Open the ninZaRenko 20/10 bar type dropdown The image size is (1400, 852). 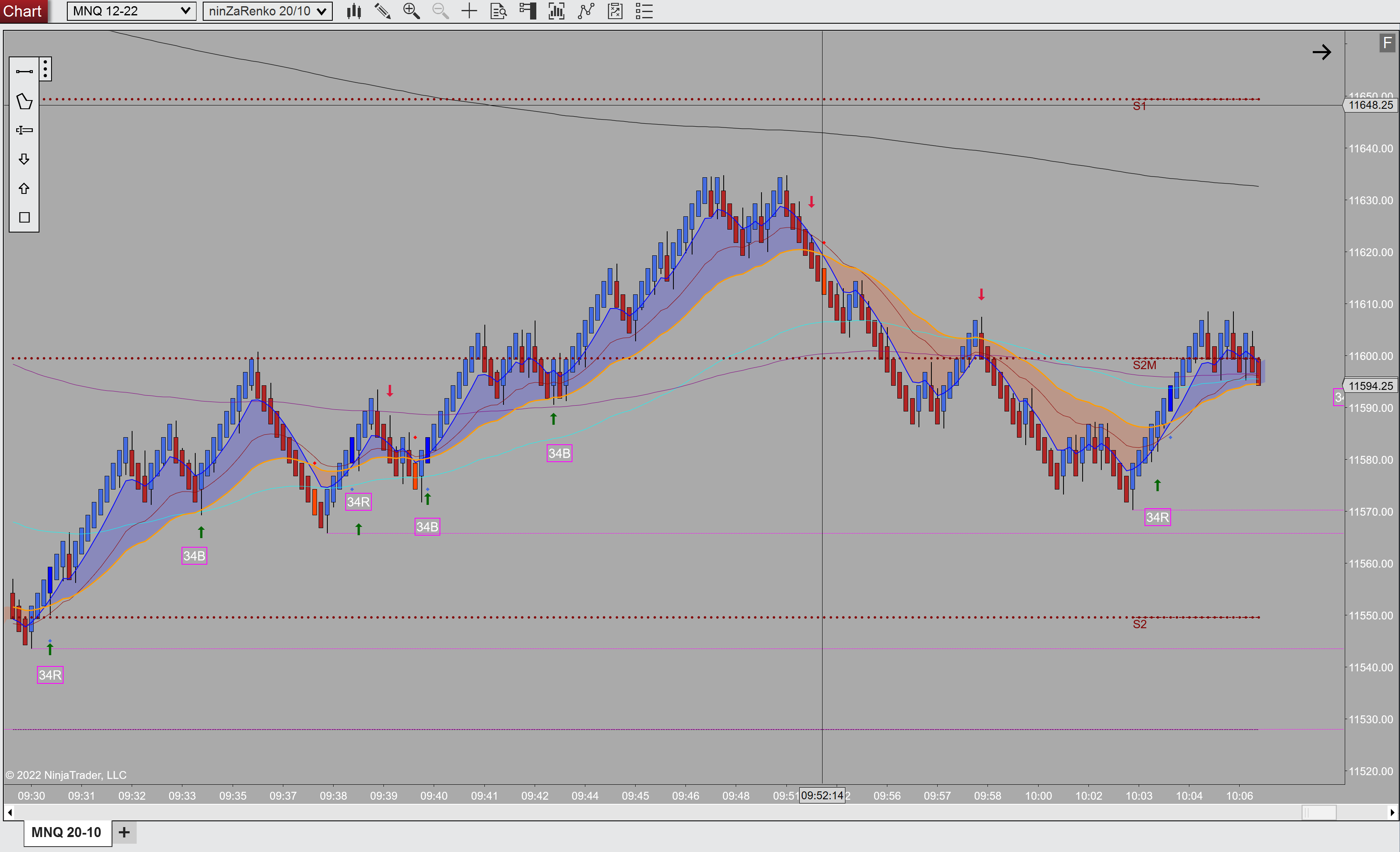click(x=267, y=11)
